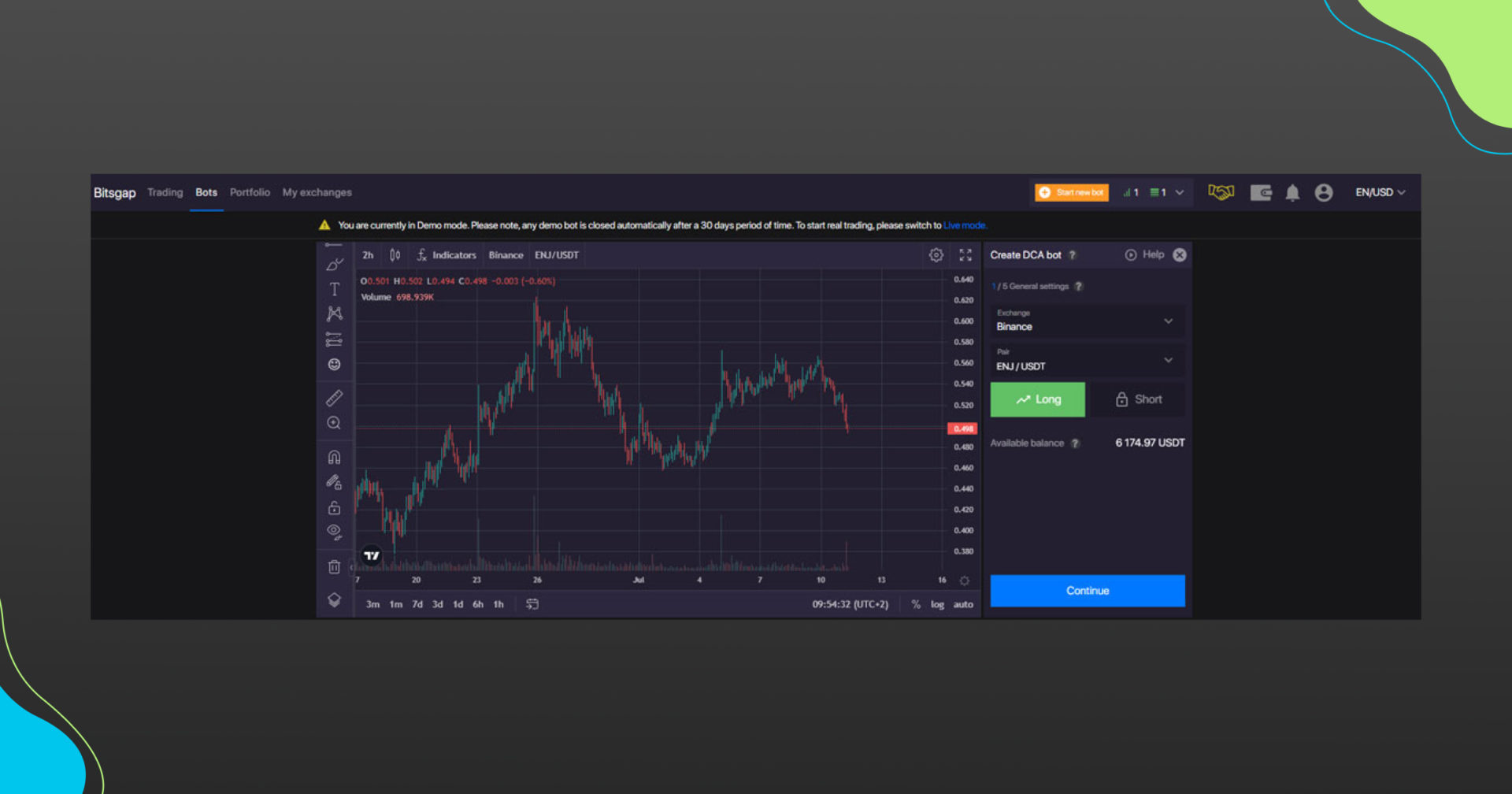This screenshot has width=1512, height=794.
Task: Expand the EN/USD language currency menu
Action: point(1380,192)
